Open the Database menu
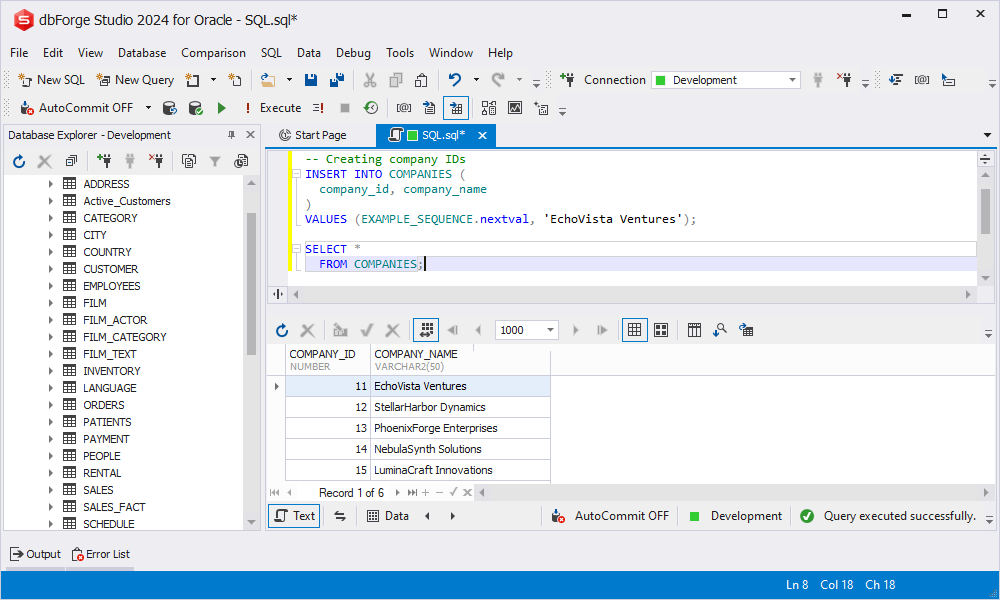 (142, 53)
